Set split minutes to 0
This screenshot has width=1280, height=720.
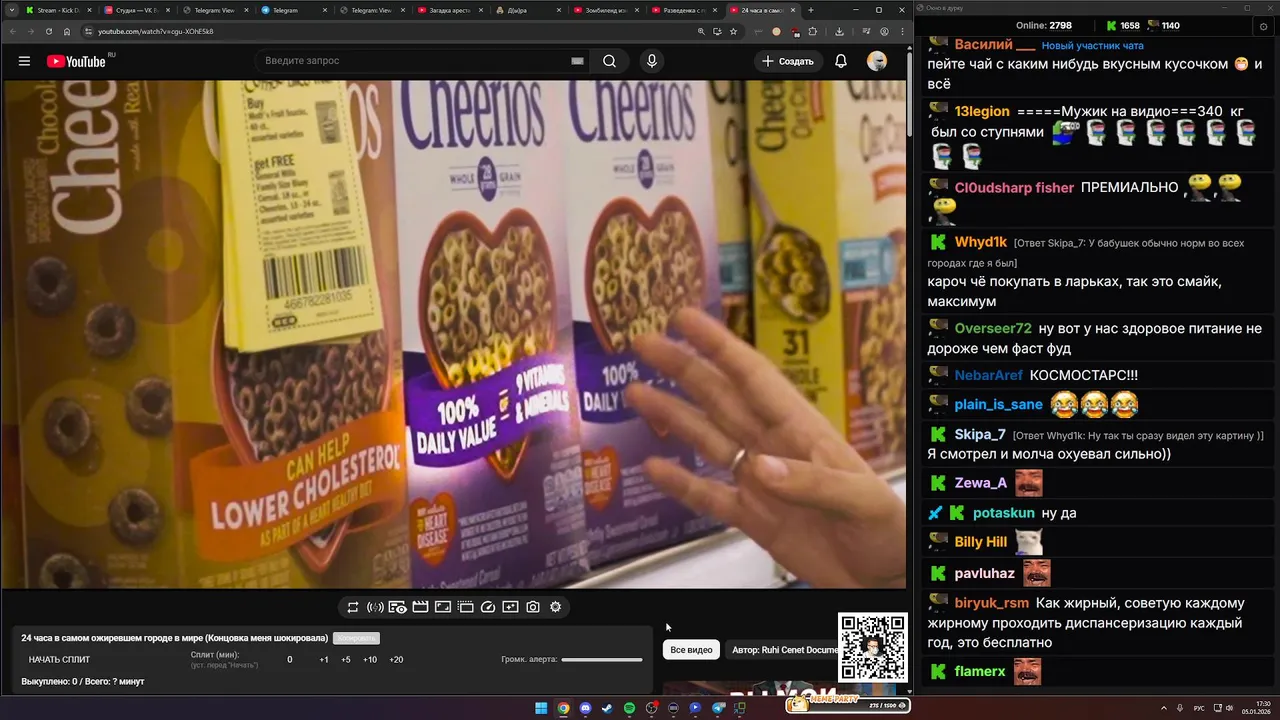tap(290, 660)
